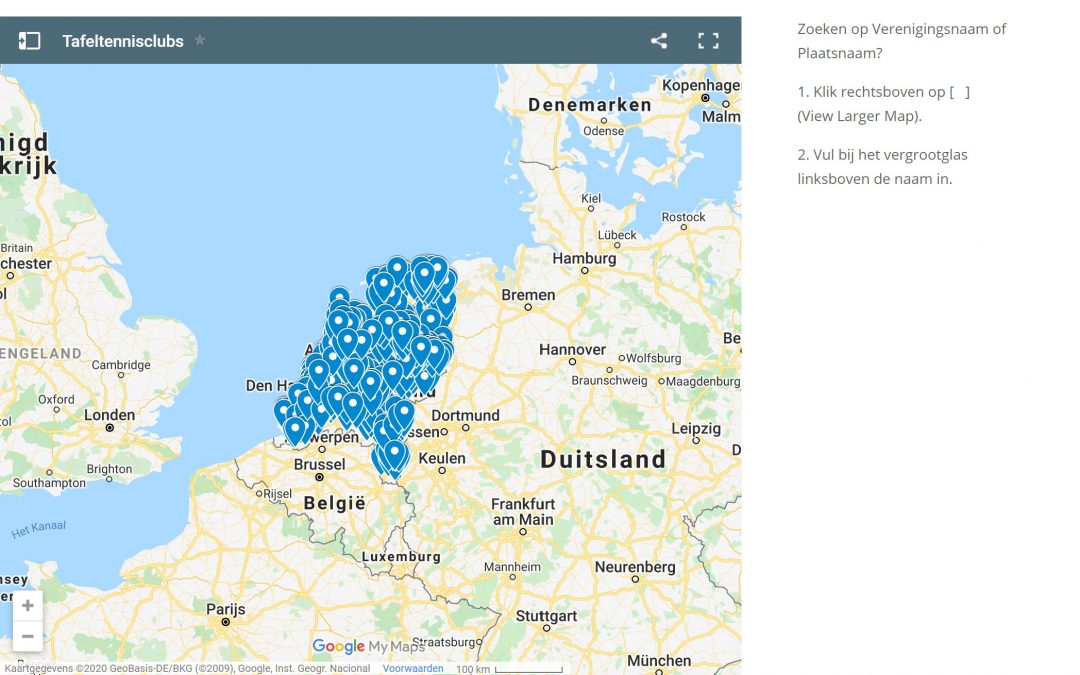
Task: Click the Rostock city label
Action: click(x=683, y=217)
